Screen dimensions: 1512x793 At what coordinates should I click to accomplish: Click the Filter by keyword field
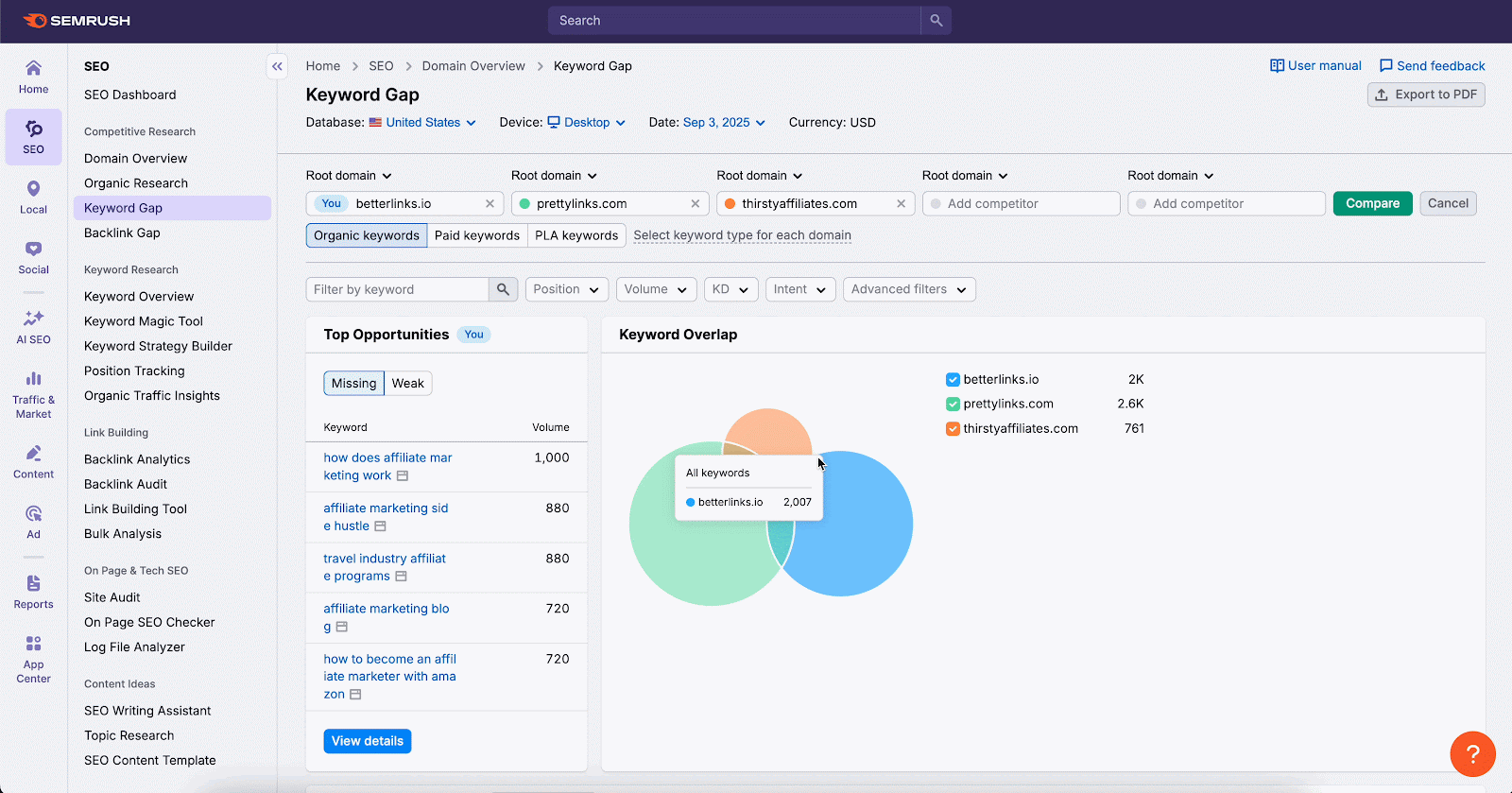pos(397,290)
